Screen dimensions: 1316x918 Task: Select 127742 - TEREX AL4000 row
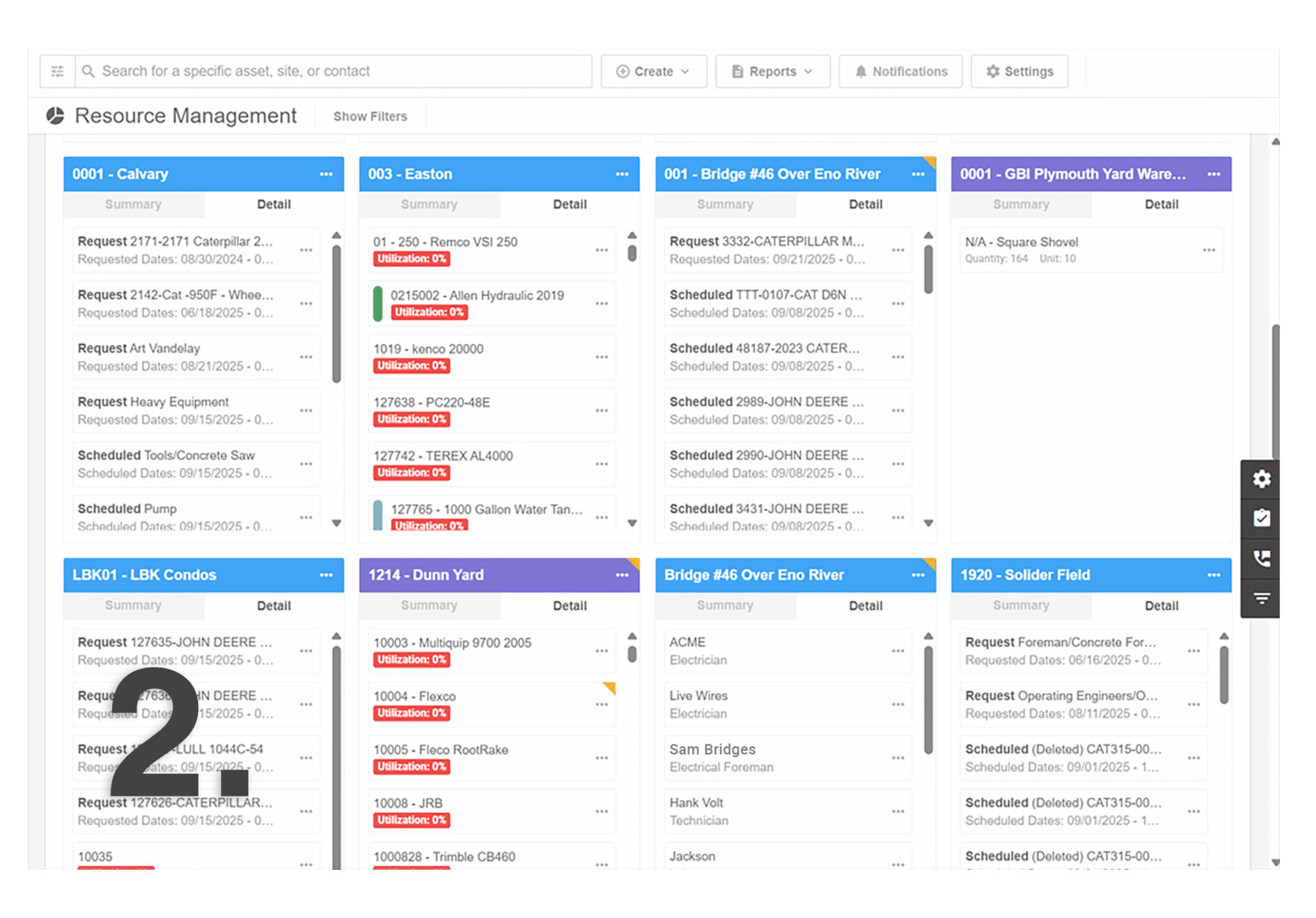point(492,464)
